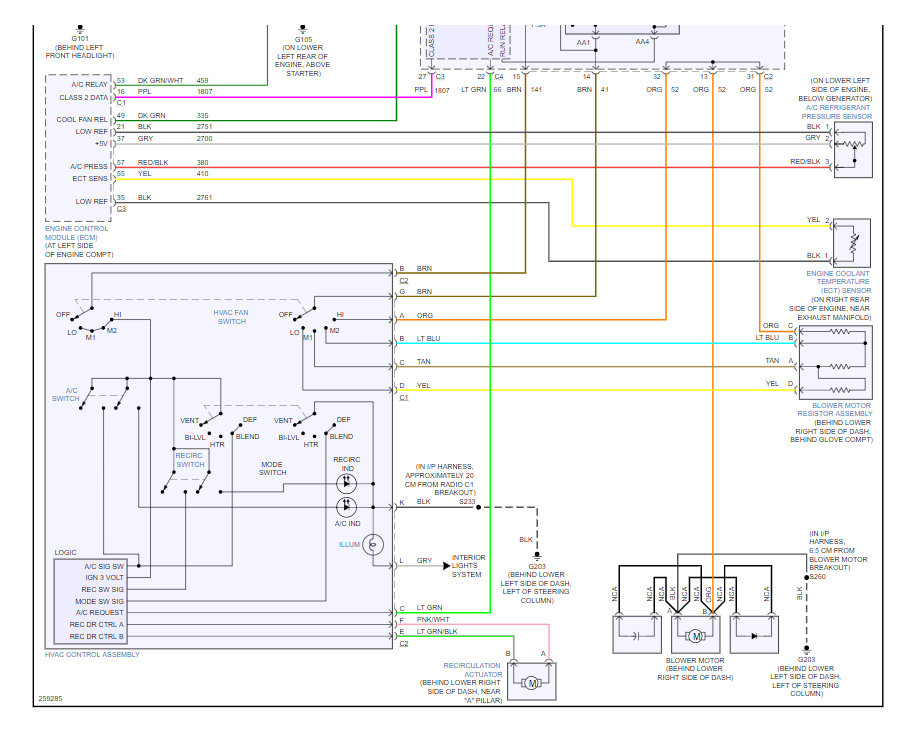Select the 'ENGINE COOLANT TEMPERATURE (ECT) SENSOR' label
Image resolution: width=920 pixels, height=737 pixels.
point(838,282)
